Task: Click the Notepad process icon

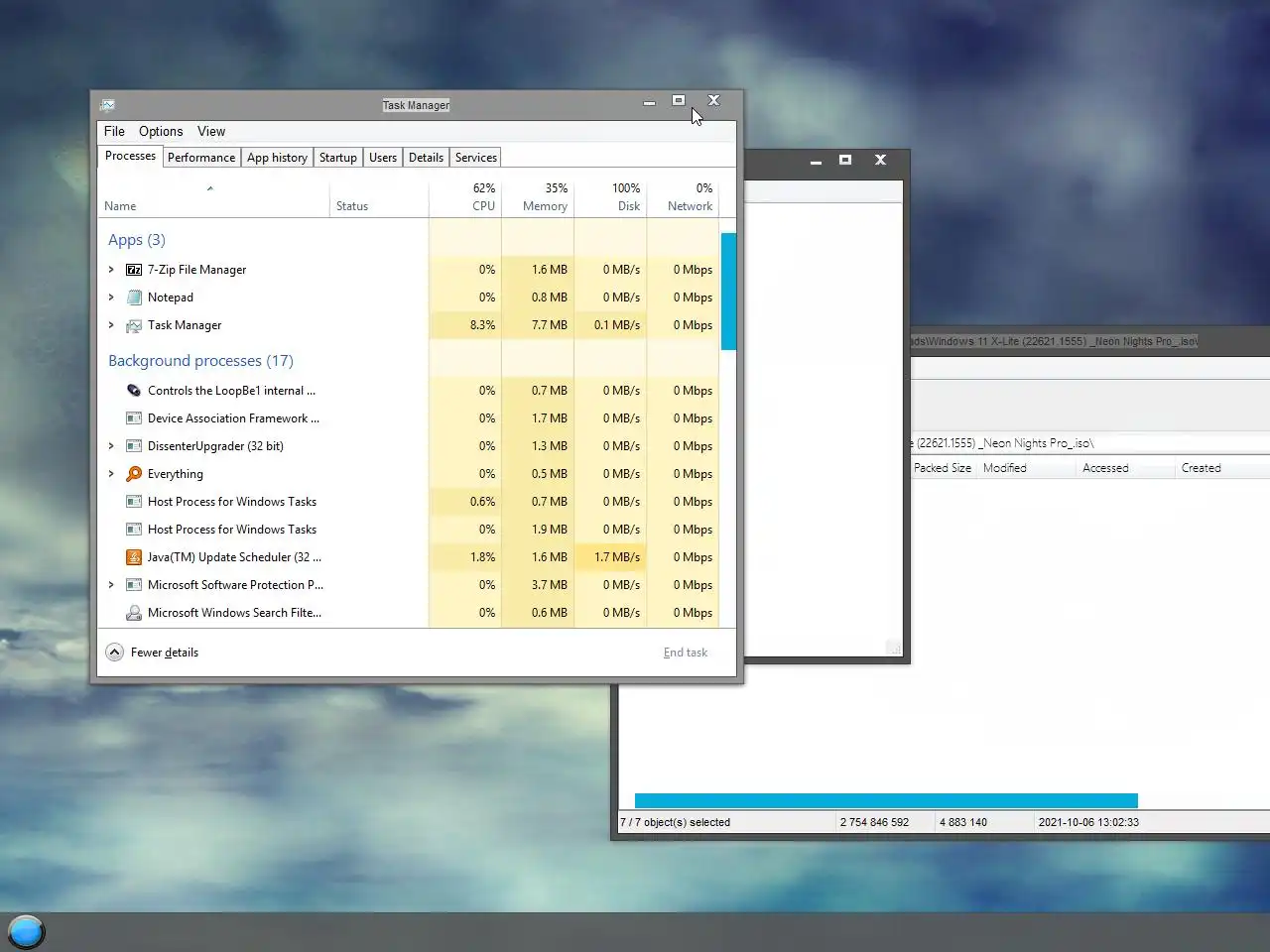Action: (x=134, y=297)
